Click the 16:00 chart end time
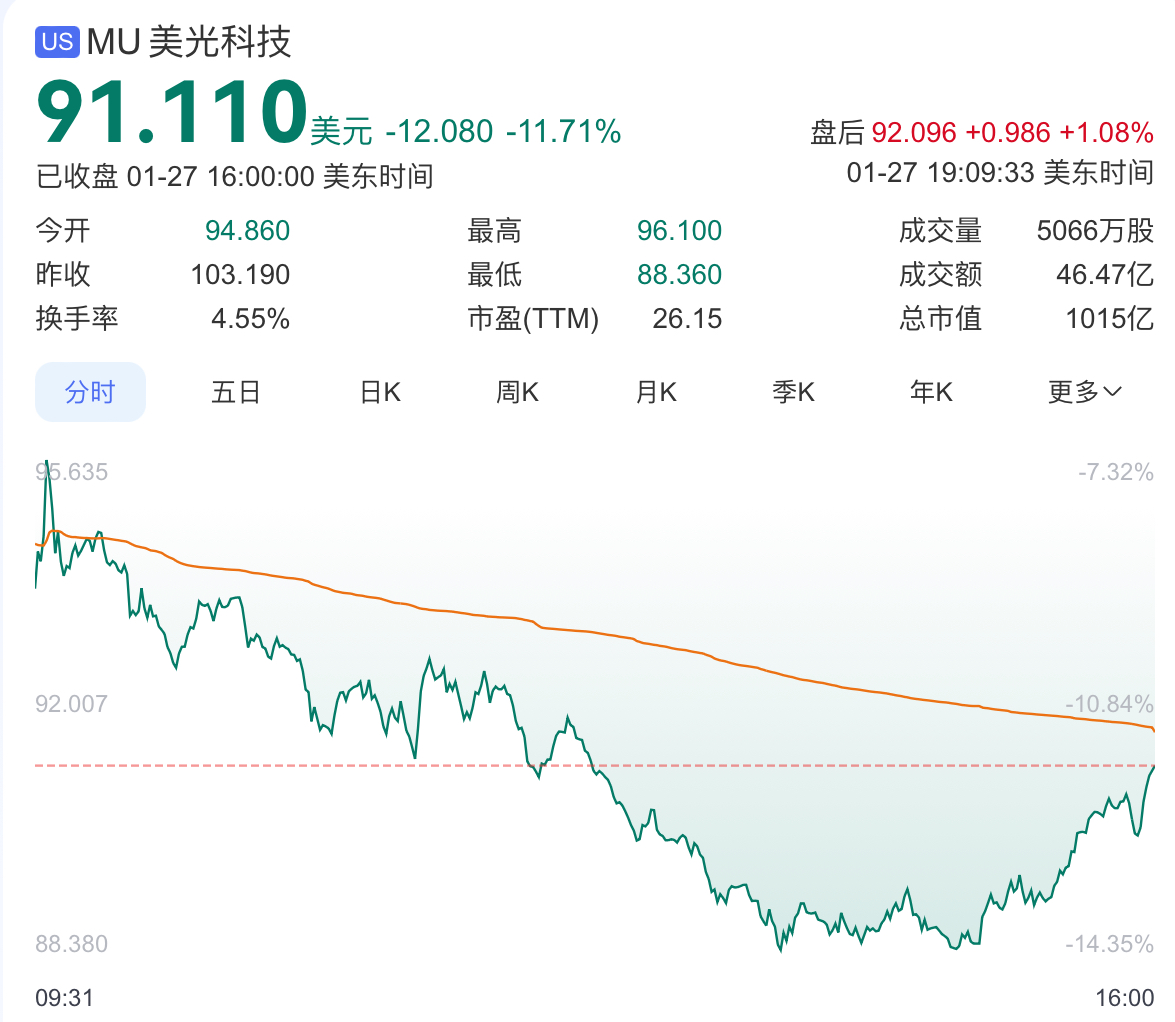This screenshot has height=1022, width=1175. tap(1124, 998)
